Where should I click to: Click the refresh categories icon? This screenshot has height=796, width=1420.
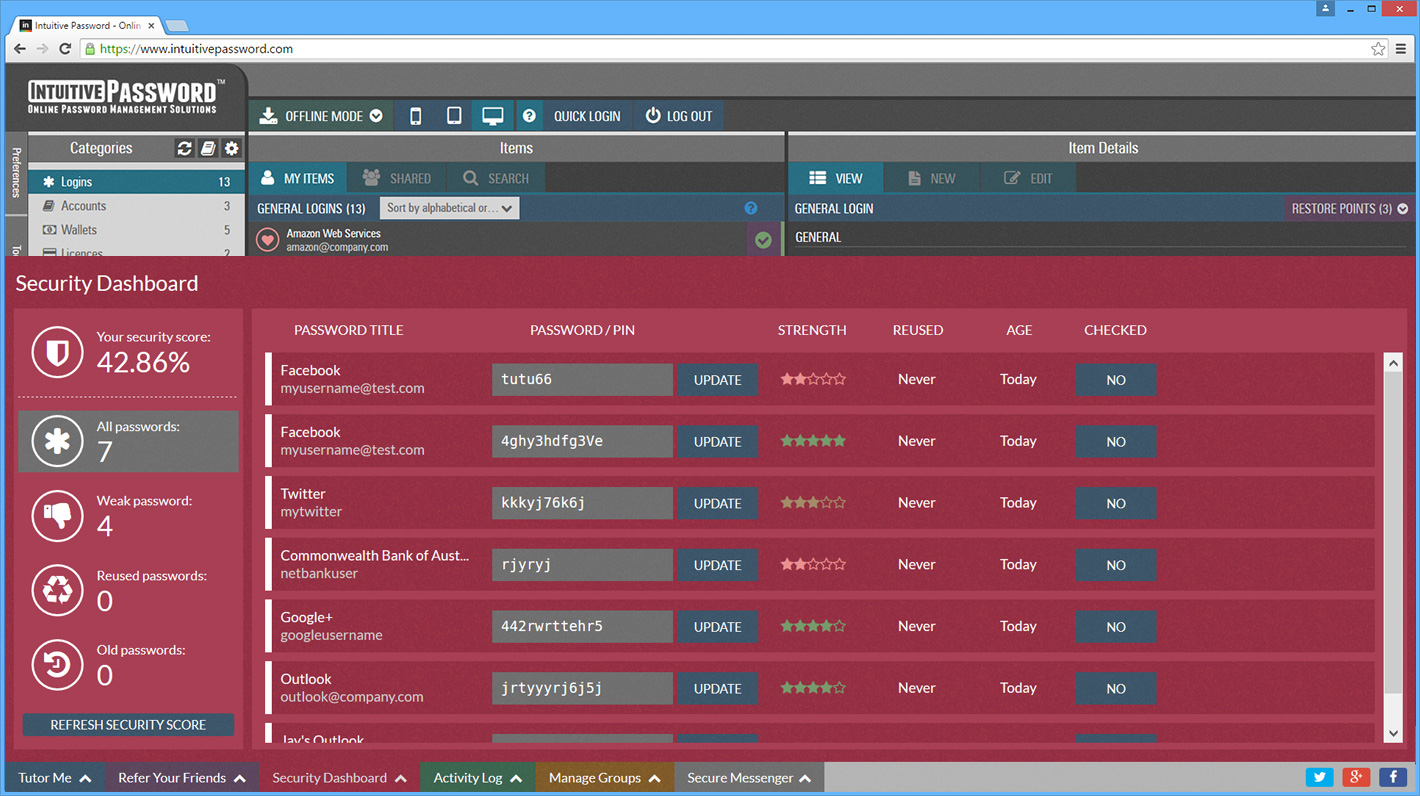click(x=184, y=148)
